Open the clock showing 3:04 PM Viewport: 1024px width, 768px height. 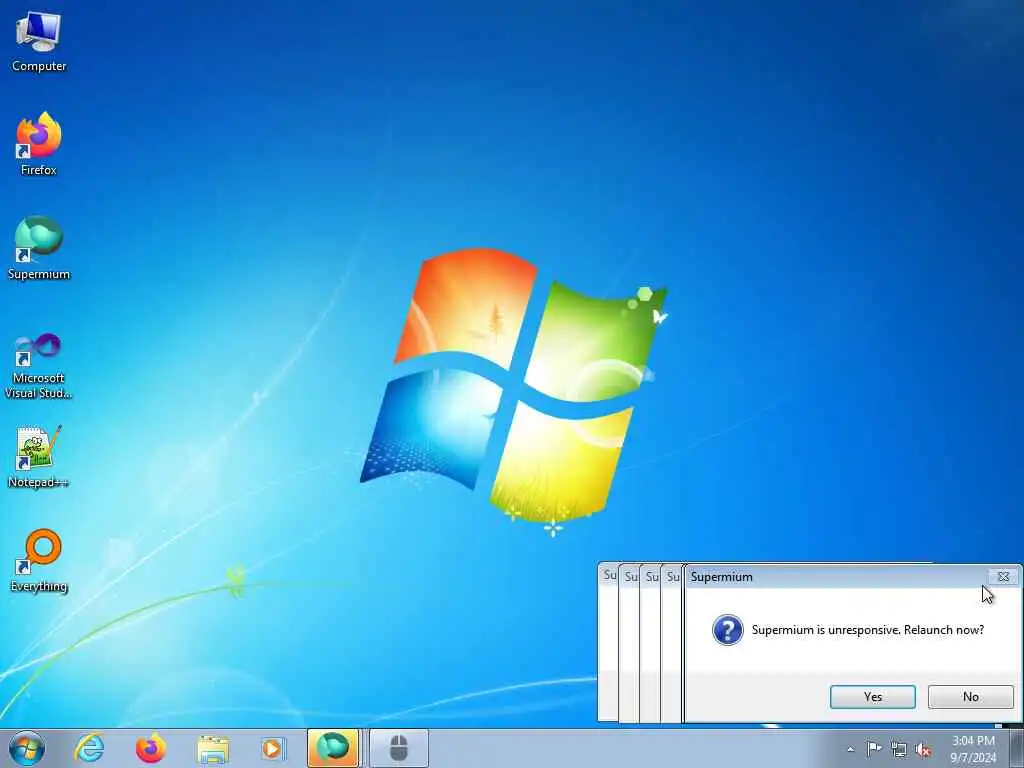[973, 749]
